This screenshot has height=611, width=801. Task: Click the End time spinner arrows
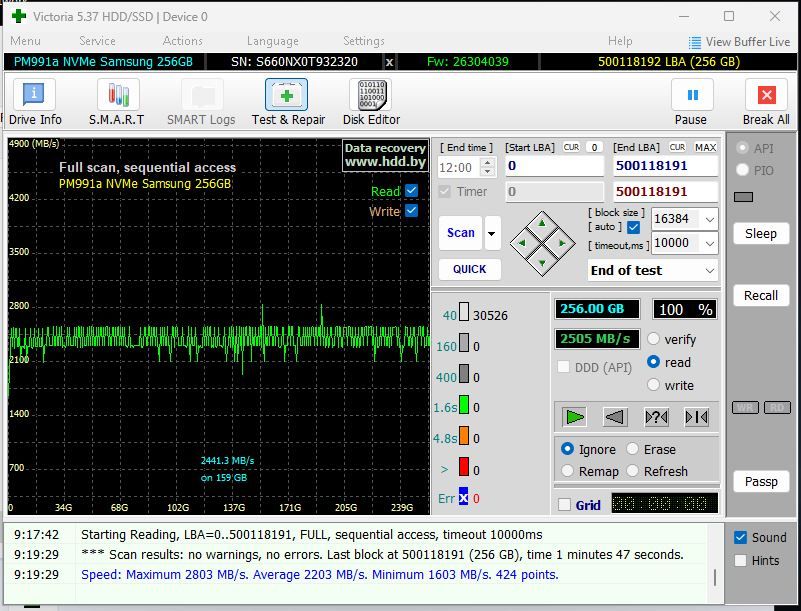point(488,167)
